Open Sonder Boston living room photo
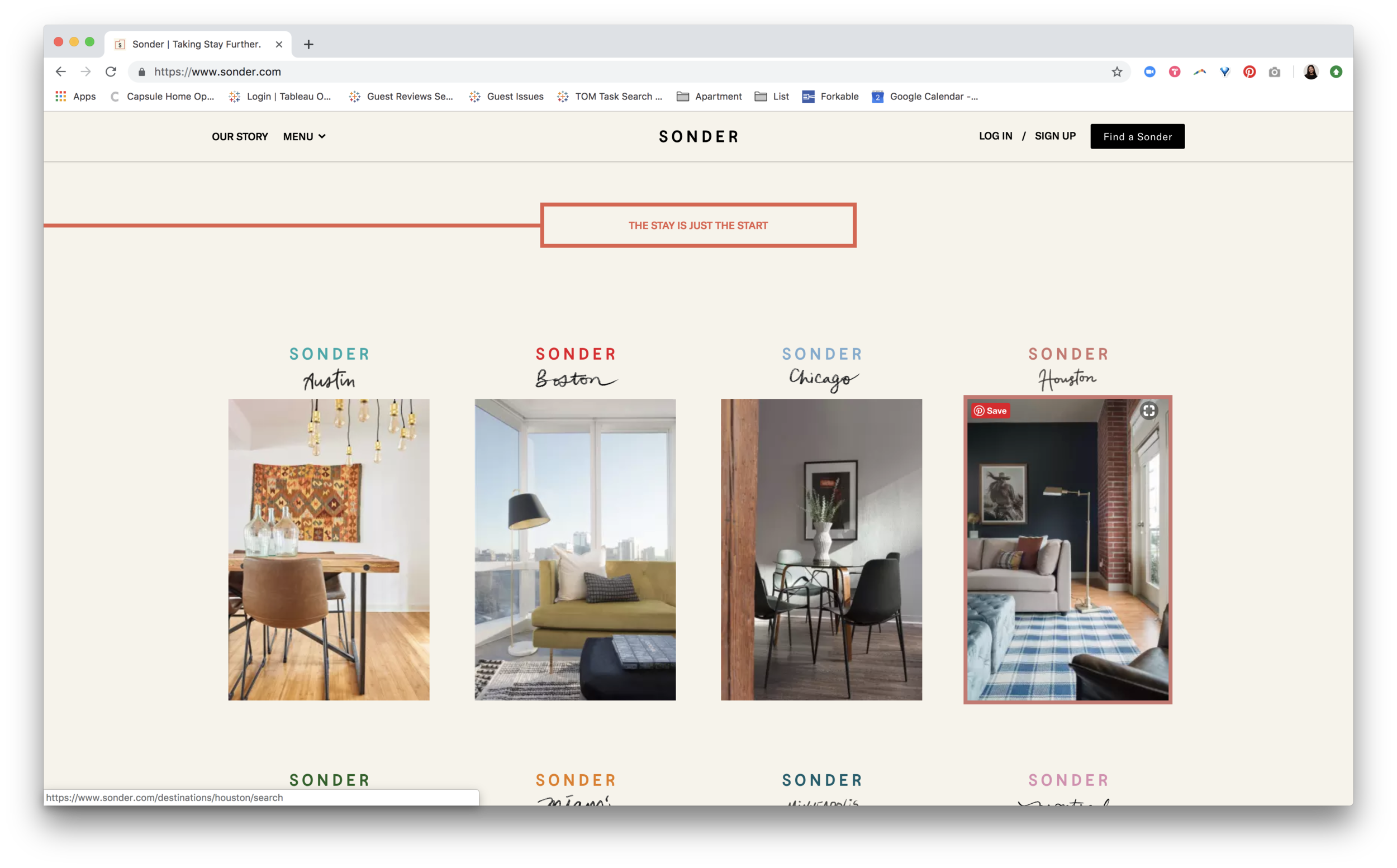The width and height of the screenshot is (1397, 868). [575, 550]
